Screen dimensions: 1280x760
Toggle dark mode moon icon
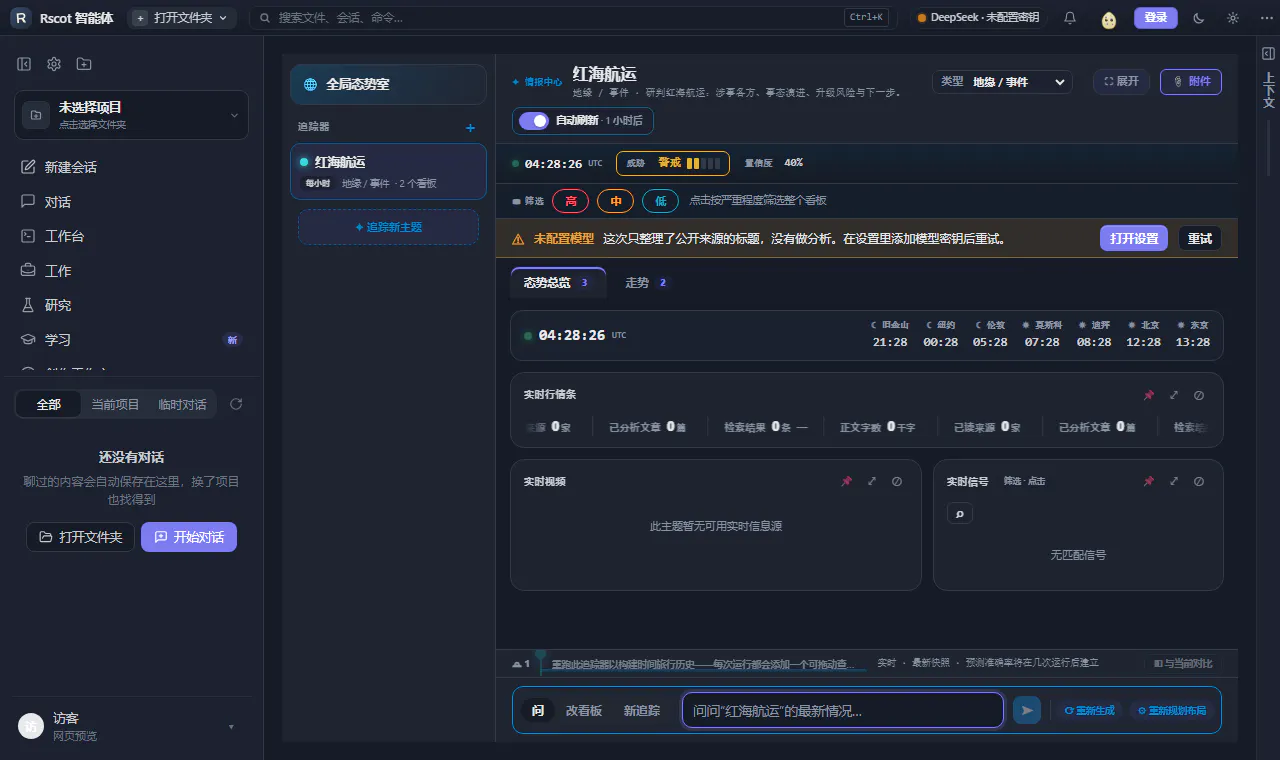[x=1199, y=18]
